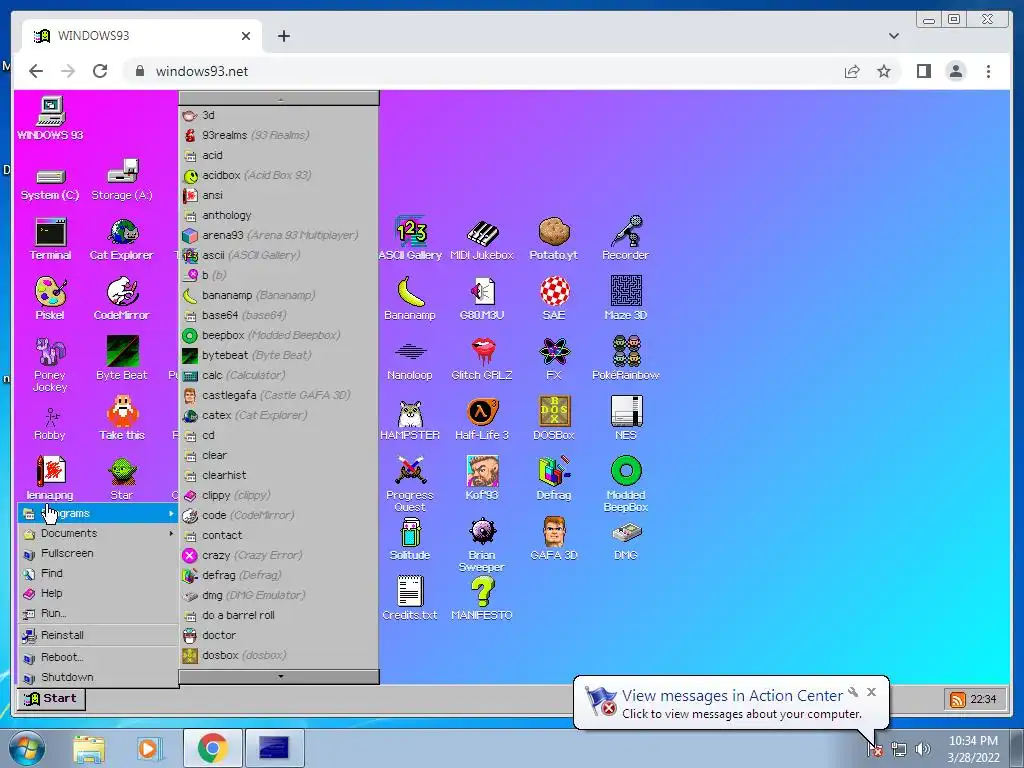Launch the Cat Explorer desktop icon

(x=122, y=239)
